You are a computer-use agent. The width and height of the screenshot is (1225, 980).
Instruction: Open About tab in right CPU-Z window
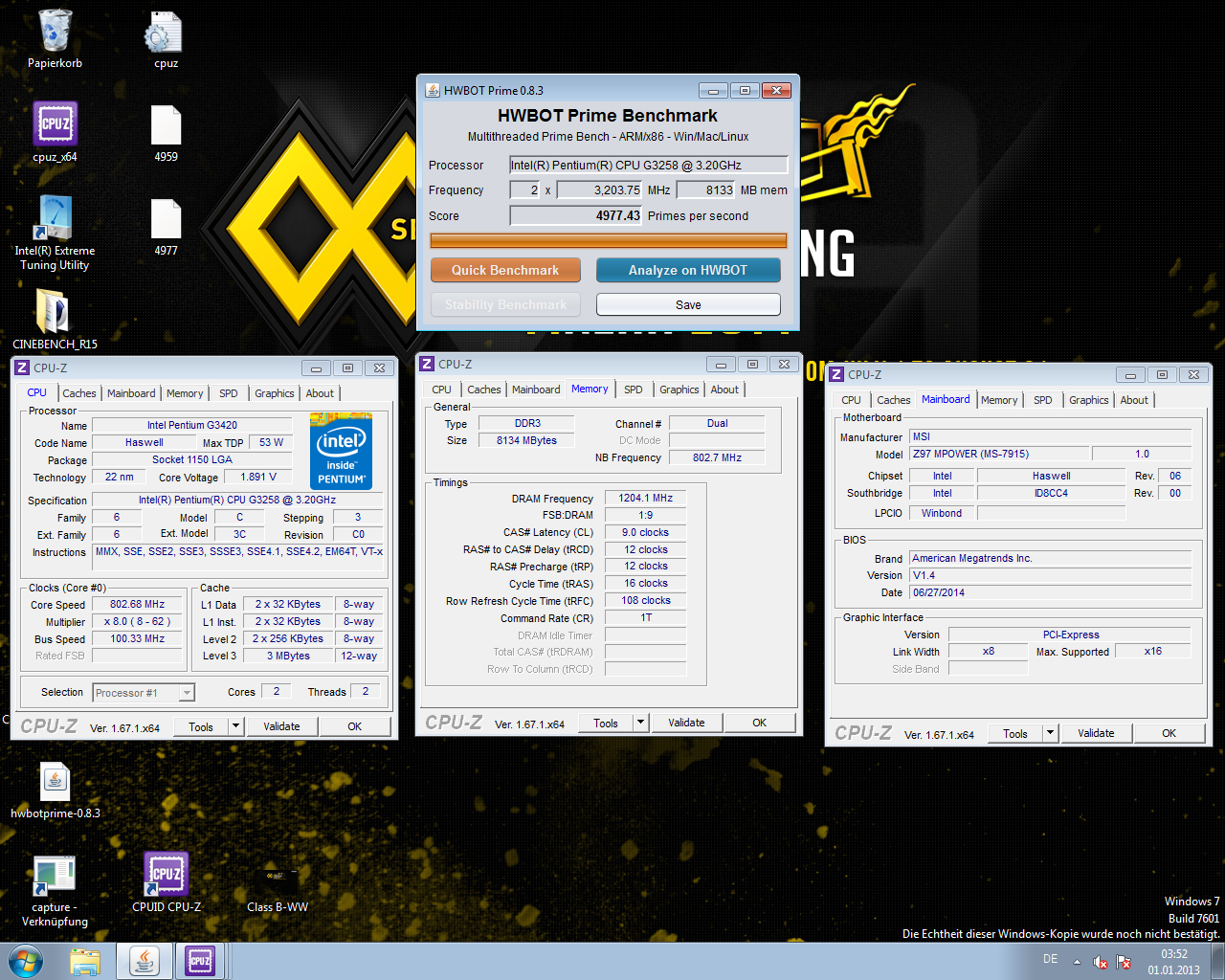click(1134, 400)
